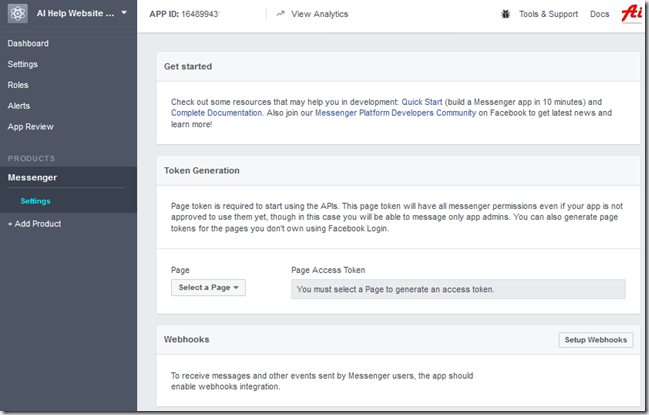Open Messenger Platform Developers Community link
The height and width of the screenshot is (415, 649).
(396, 113)
